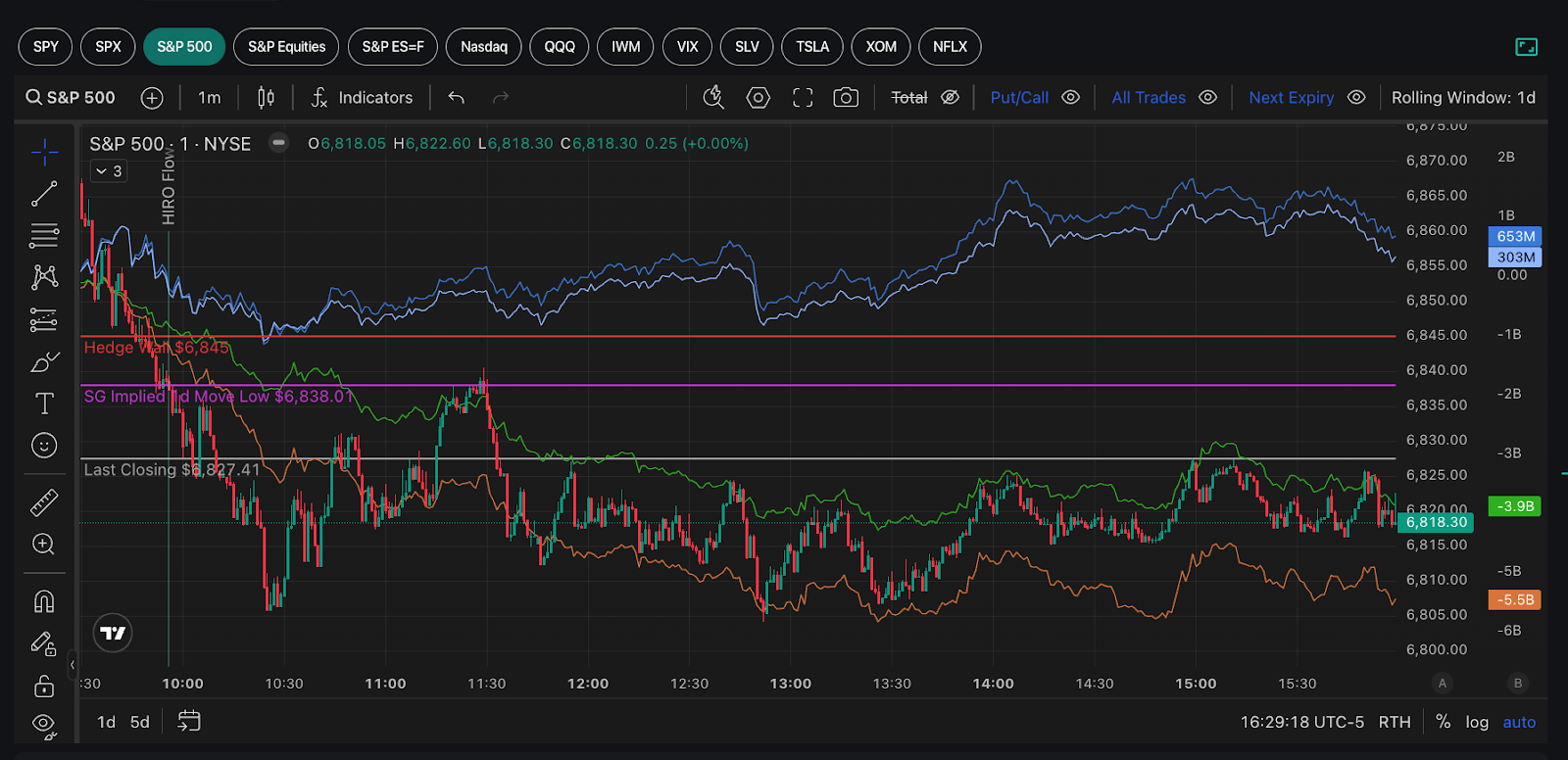Toggle Put/Call visibility eye
The width and height of the screenshot is (1568, 760).
1071,98
